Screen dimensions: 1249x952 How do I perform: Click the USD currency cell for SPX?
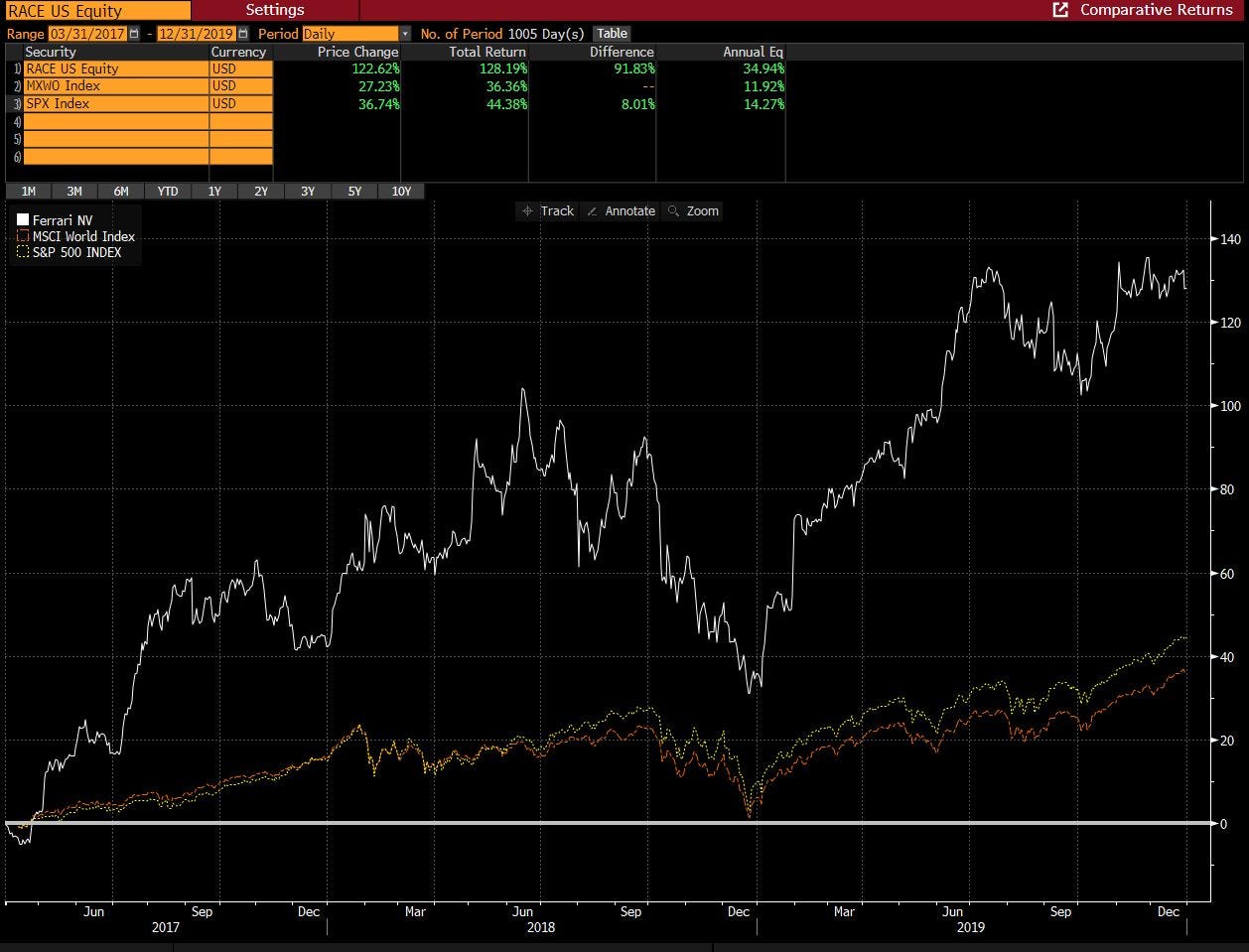(240, 103)
